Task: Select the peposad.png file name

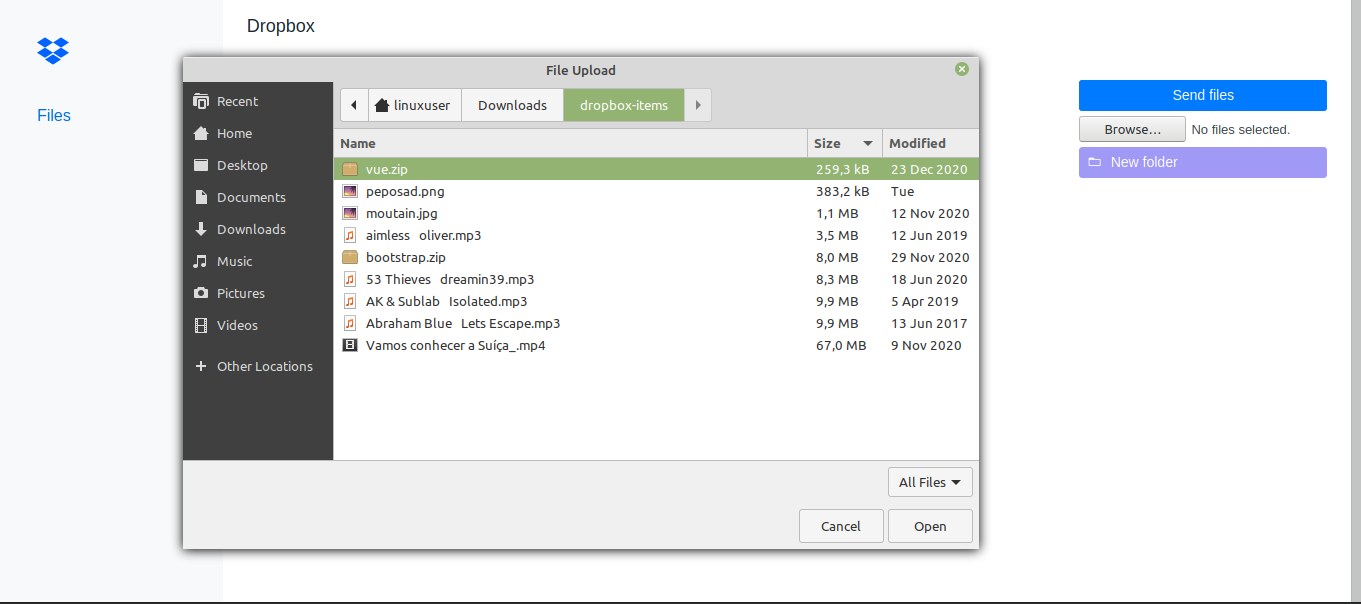Action: 405,191
